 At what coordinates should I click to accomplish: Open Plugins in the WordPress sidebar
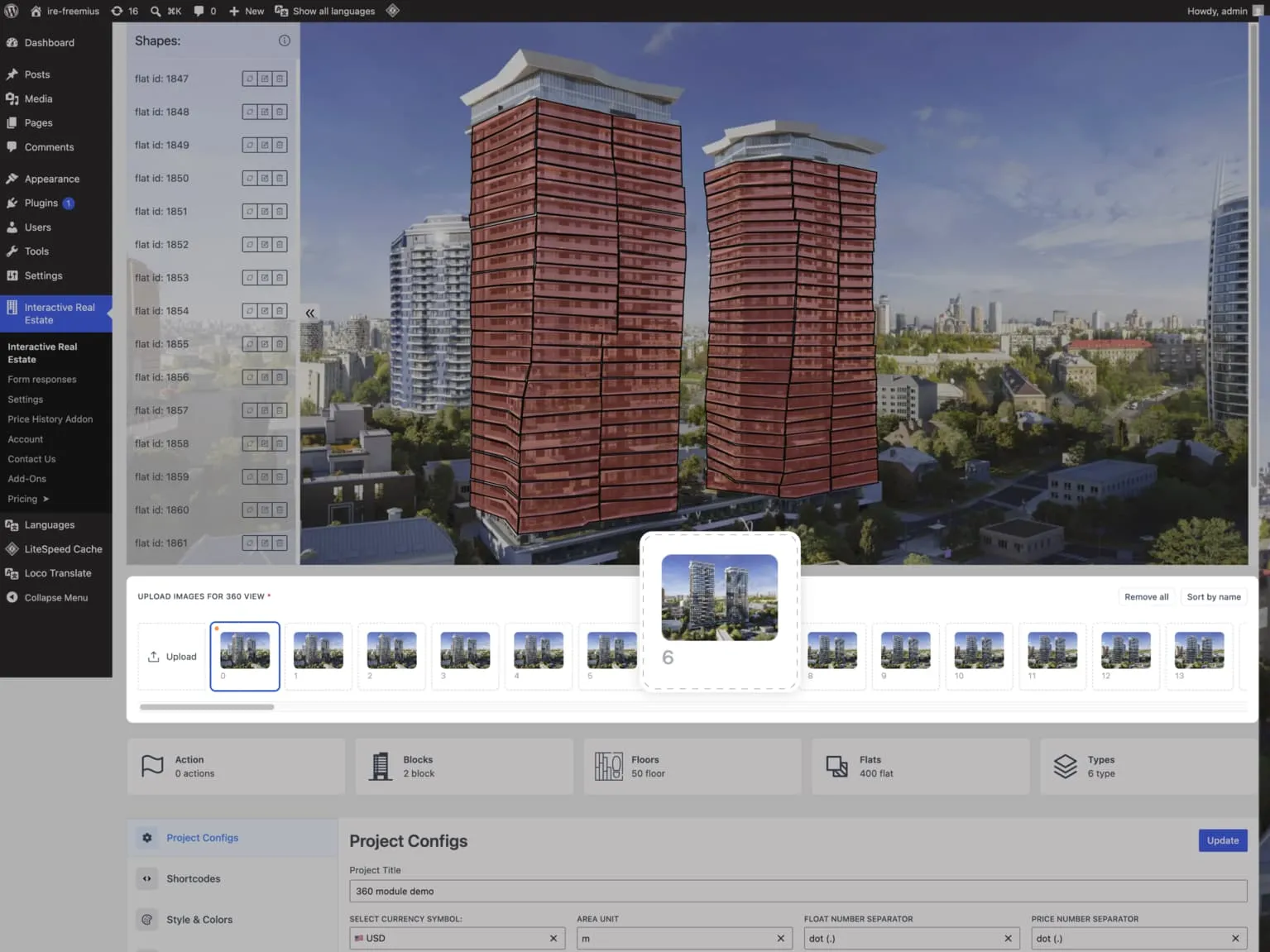[41, 203]
